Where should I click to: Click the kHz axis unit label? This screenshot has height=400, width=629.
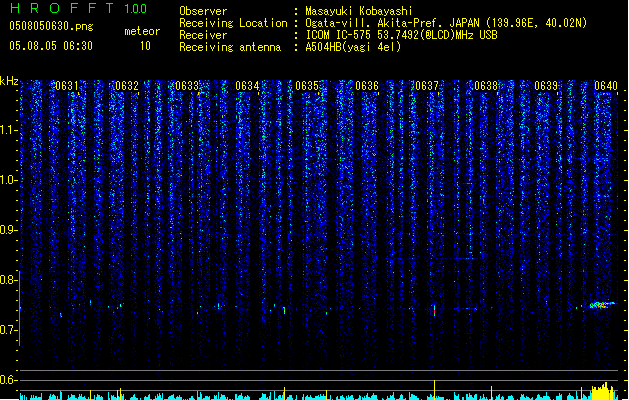click(x=9, y=81)
